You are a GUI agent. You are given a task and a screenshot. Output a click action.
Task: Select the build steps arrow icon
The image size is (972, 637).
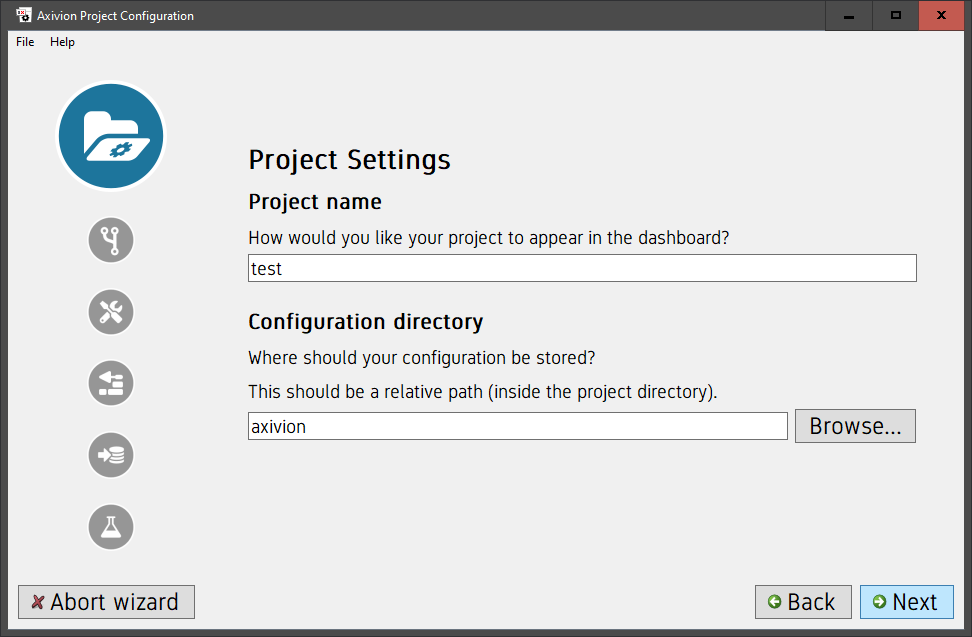(111, 383)
